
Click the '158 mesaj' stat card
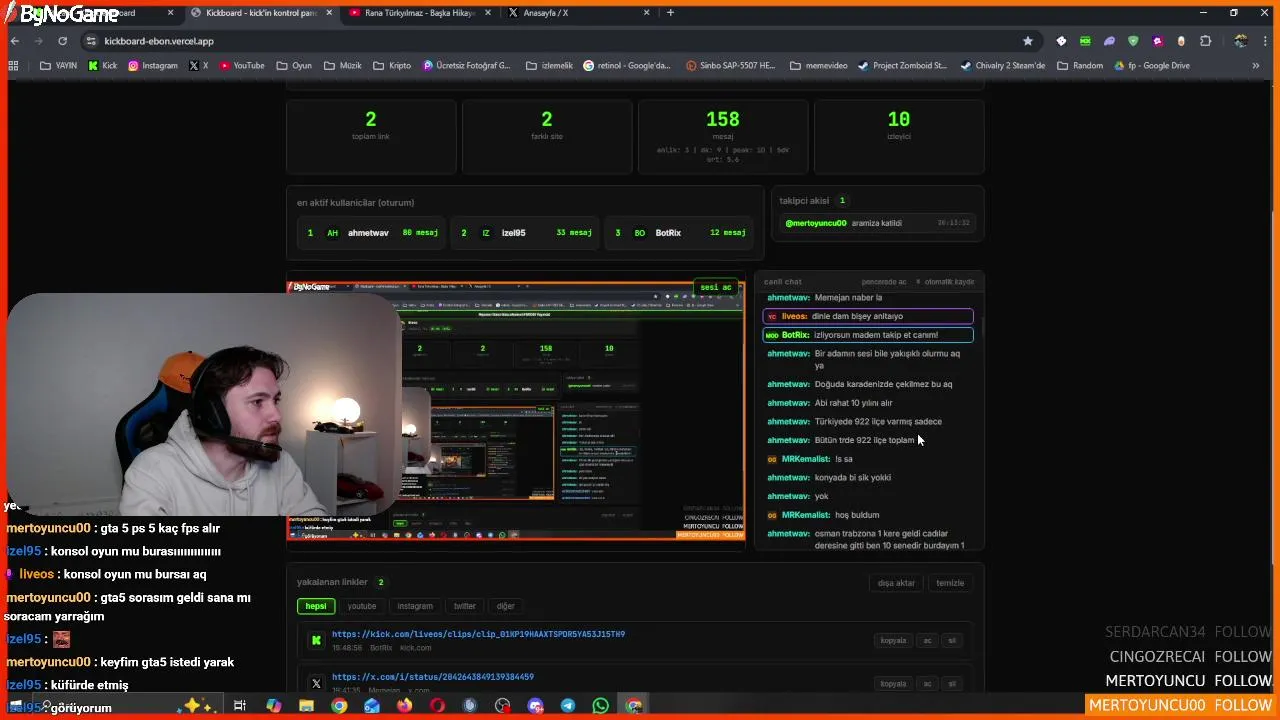pyautogui.click(x=723, y=136)
